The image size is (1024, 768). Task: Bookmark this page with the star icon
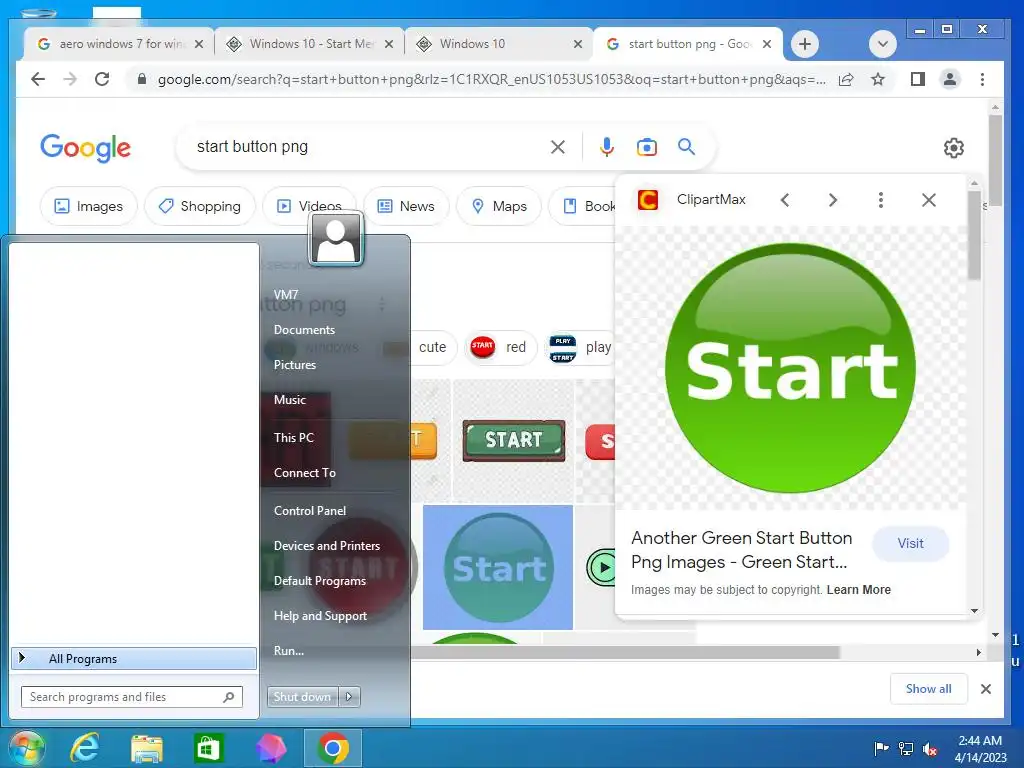coord(878,80)
